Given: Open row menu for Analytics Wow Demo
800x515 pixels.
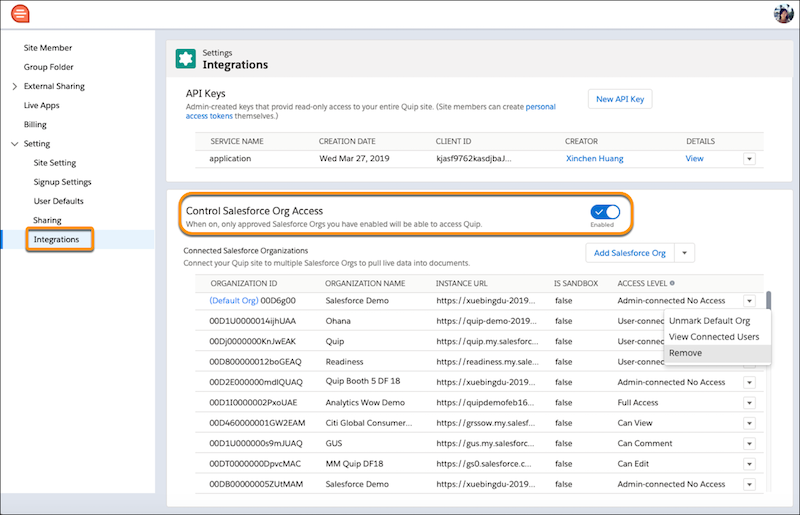Looking at the screenshot, I should pos(749,403).
